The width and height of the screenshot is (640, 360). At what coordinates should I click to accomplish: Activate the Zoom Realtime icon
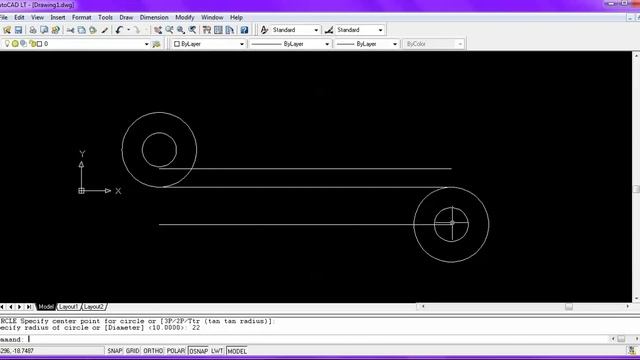169,30
